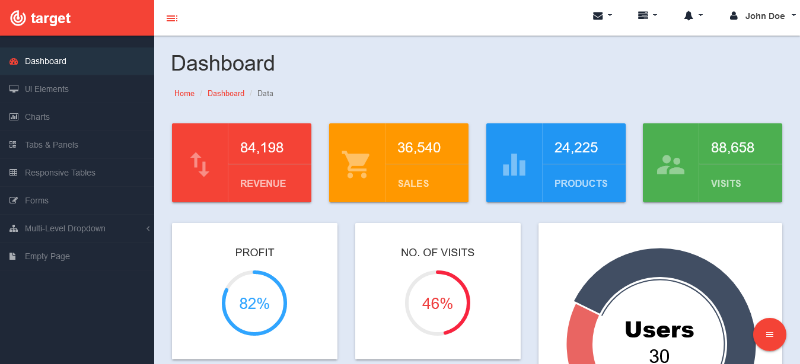Select Dashboard in the sidebar
This screenshot has width=800, height=364.
pyautogui.click(x=77, y=61)
